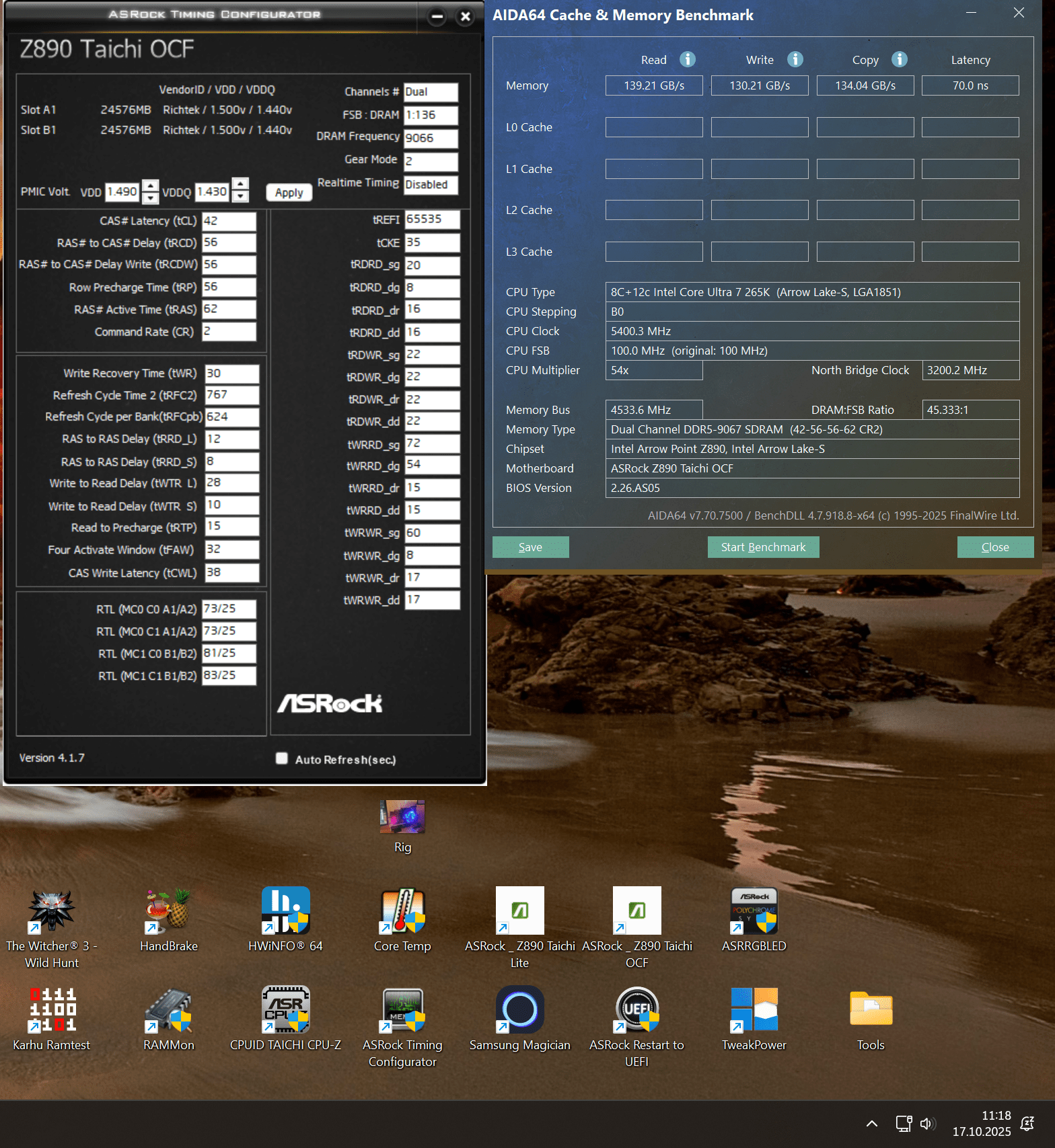Screen dimensions: 1055x1148
Task: Click the Gear Mode field
Action: click(x=431, y=162)
